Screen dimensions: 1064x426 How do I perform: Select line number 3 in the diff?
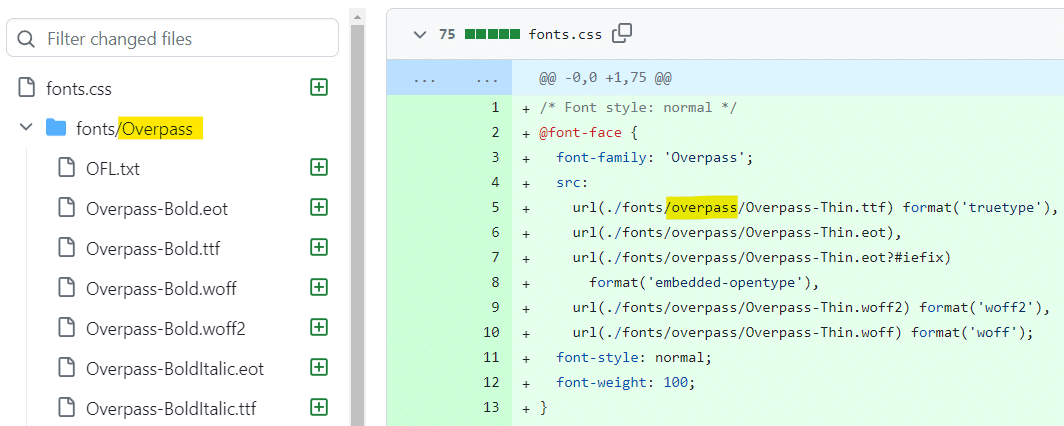pos(495,157)
